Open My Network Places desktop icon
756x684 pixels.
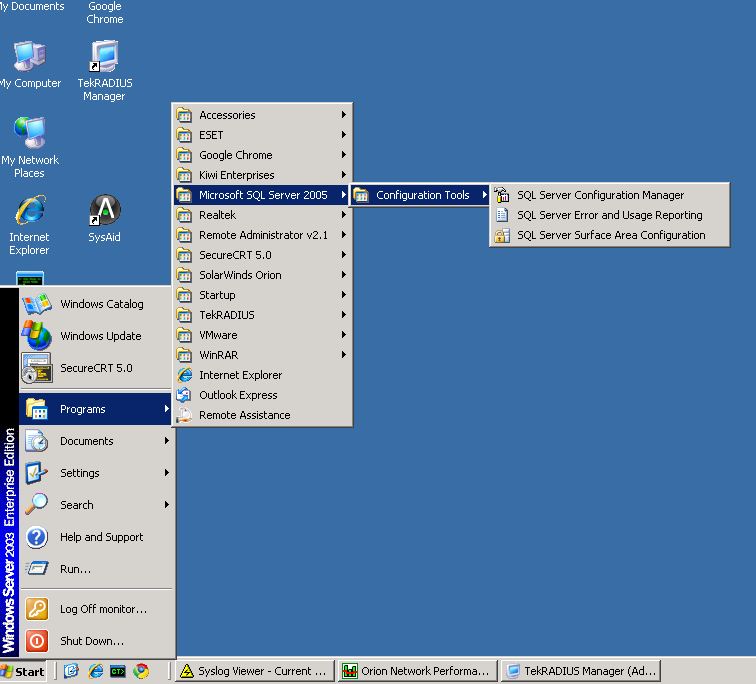coord(29,135)
